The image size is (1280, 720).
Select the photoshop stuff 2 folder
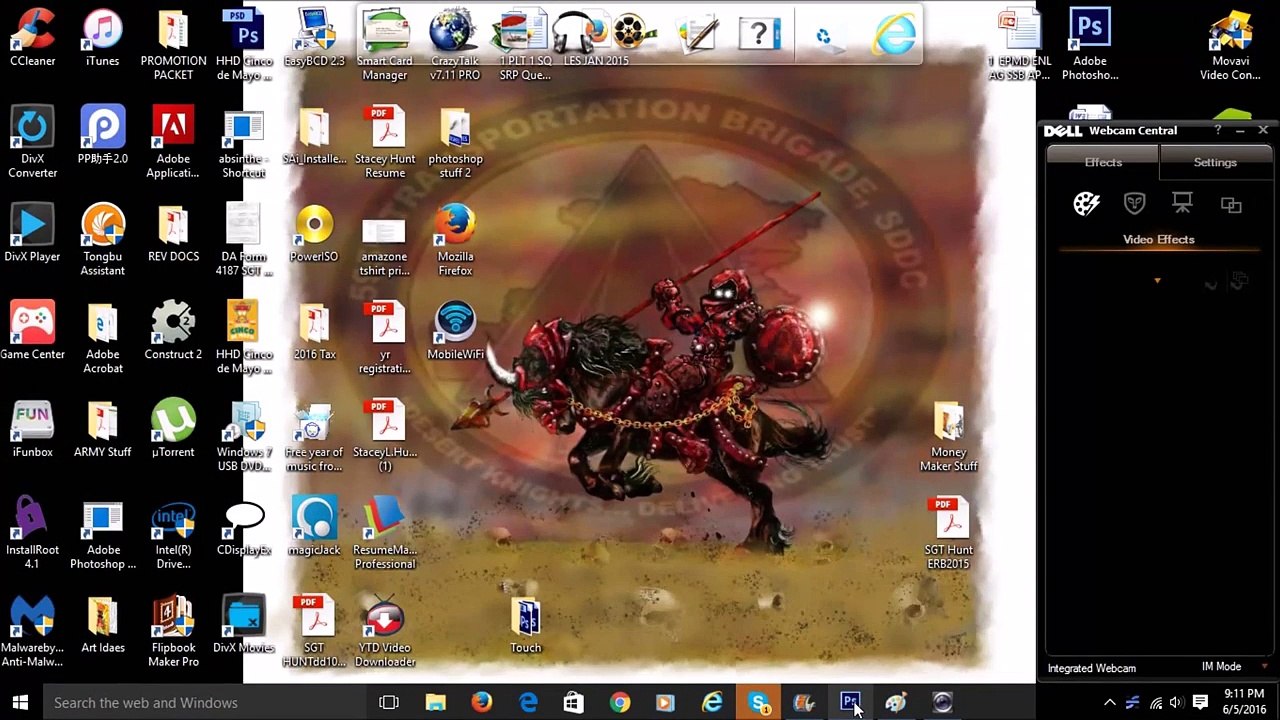pyautogui.click(x=455, y=143)
